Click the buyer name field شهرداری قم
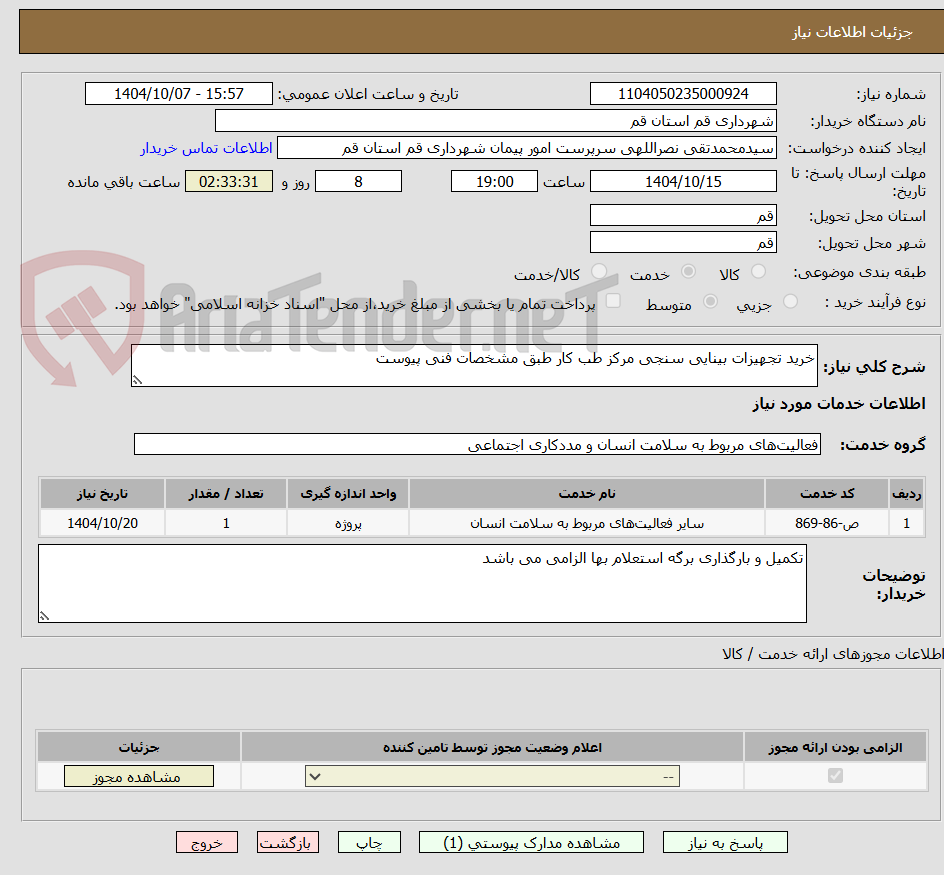The width and height of the screenshot is (944, 875). (495, 121)
